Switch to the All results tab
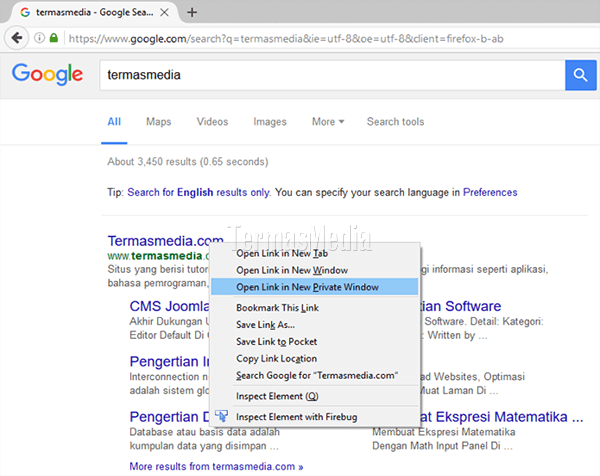Image resolution: width=600 pixels, height=476 pixels. 114,122
